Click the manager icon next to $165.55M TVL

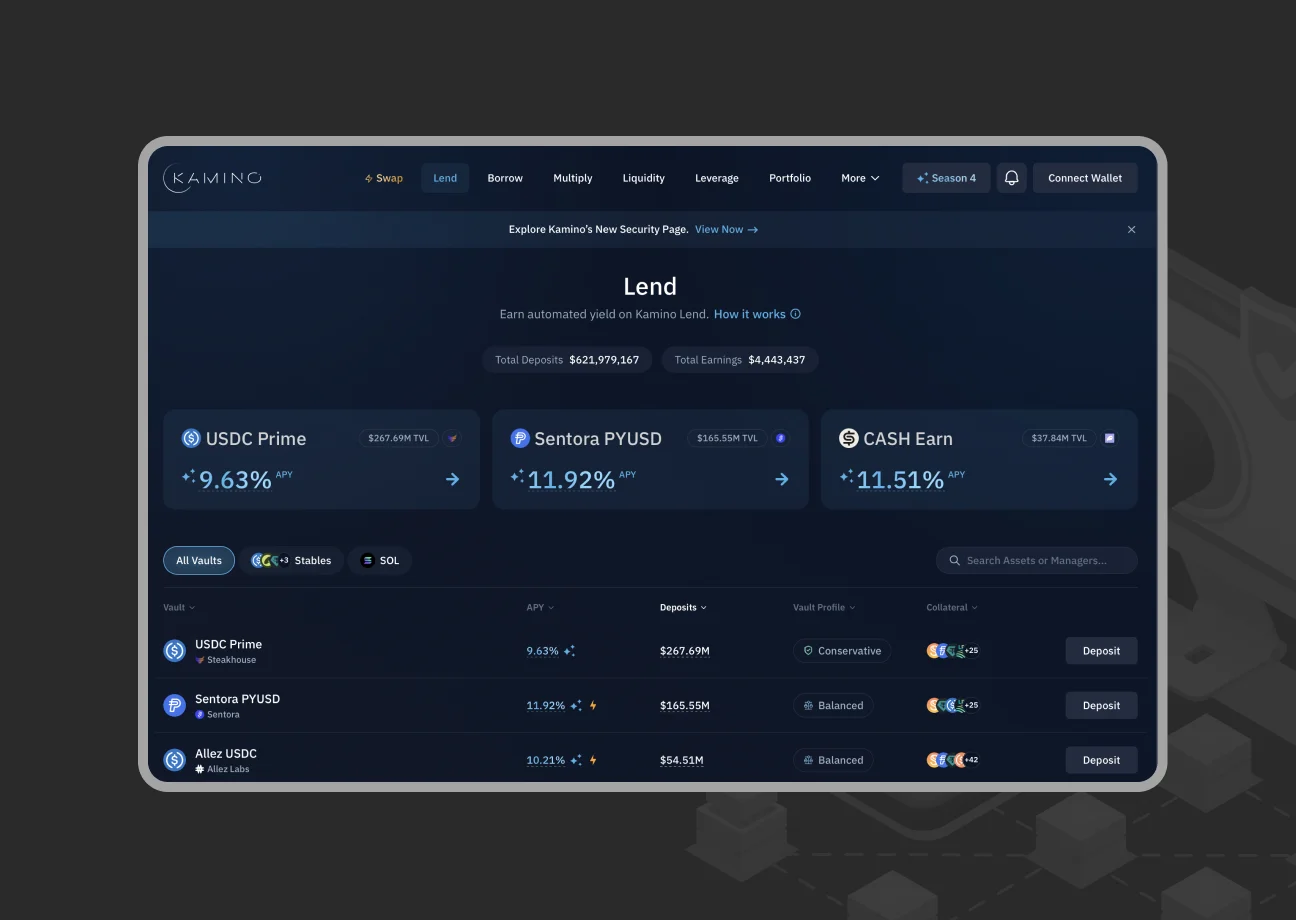coord(781,438)
